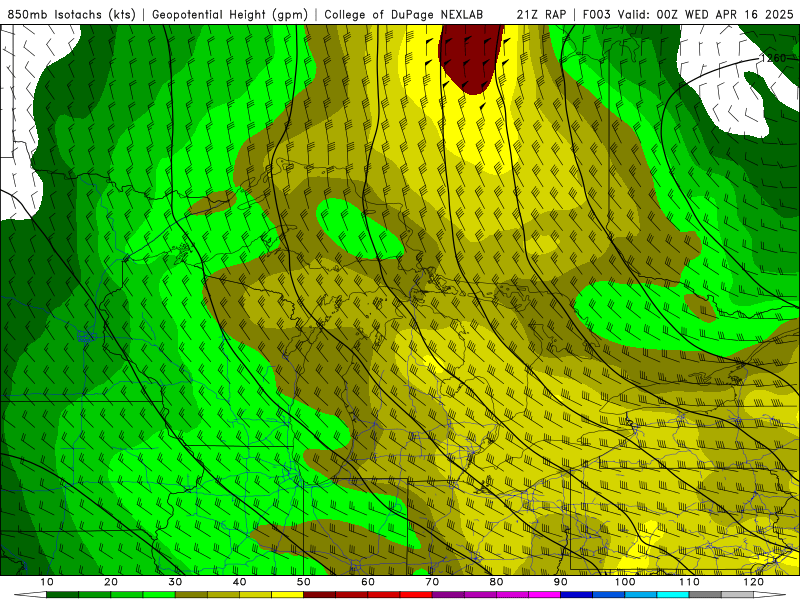This screenshot has height=600, width=800.
Task: Click the 'Geopotential Height (gpm)' title text
Action: pos(230,15)
